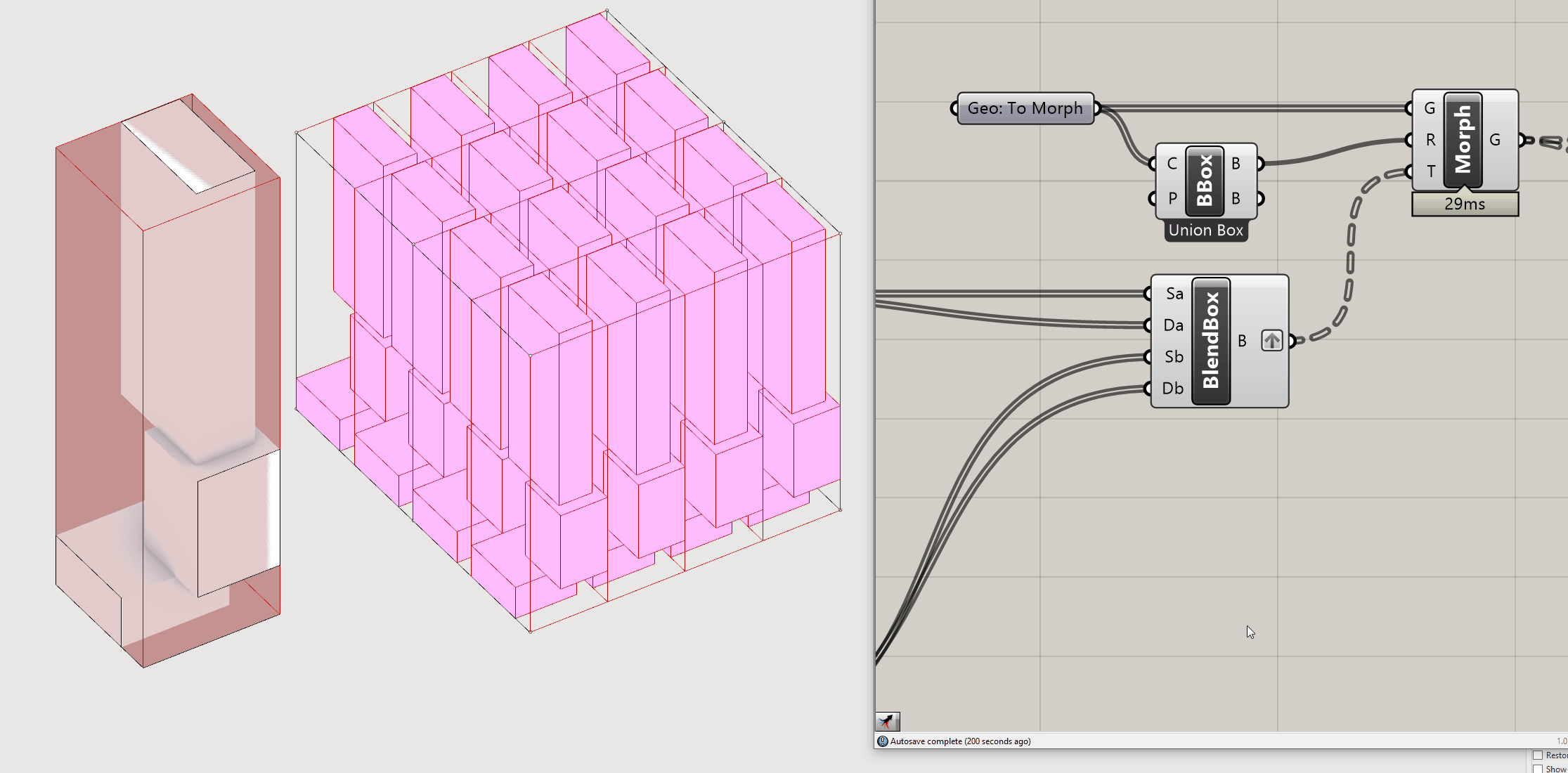Viewport: 1568px width, 773px height.
Task: Click the autosave status info icon
Action: click(x=883, y=741)
